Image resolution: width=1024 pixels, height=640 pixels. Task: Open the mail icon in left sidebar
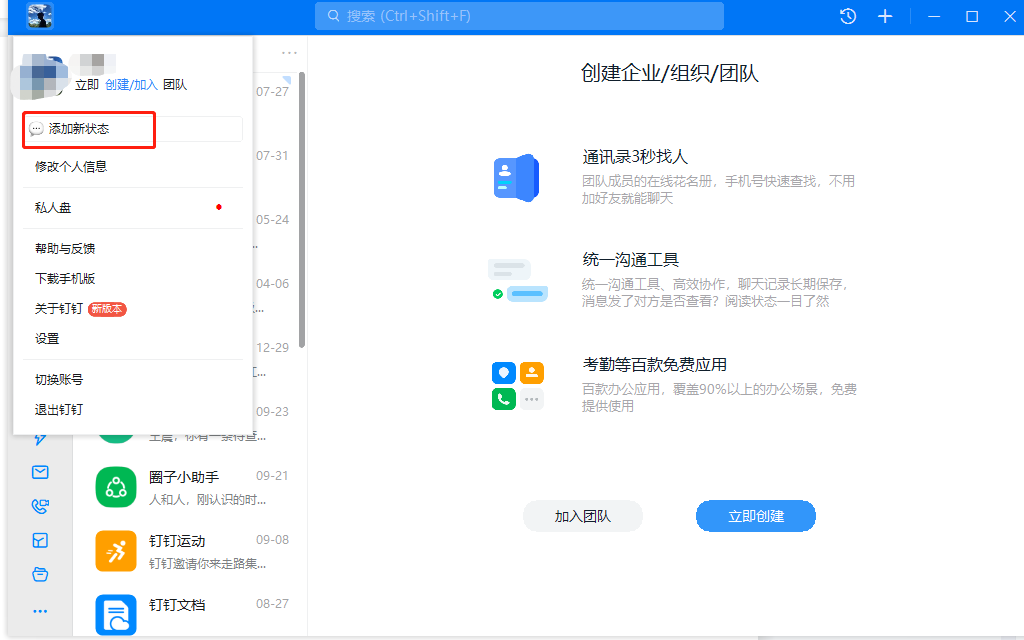pos(40,472)
